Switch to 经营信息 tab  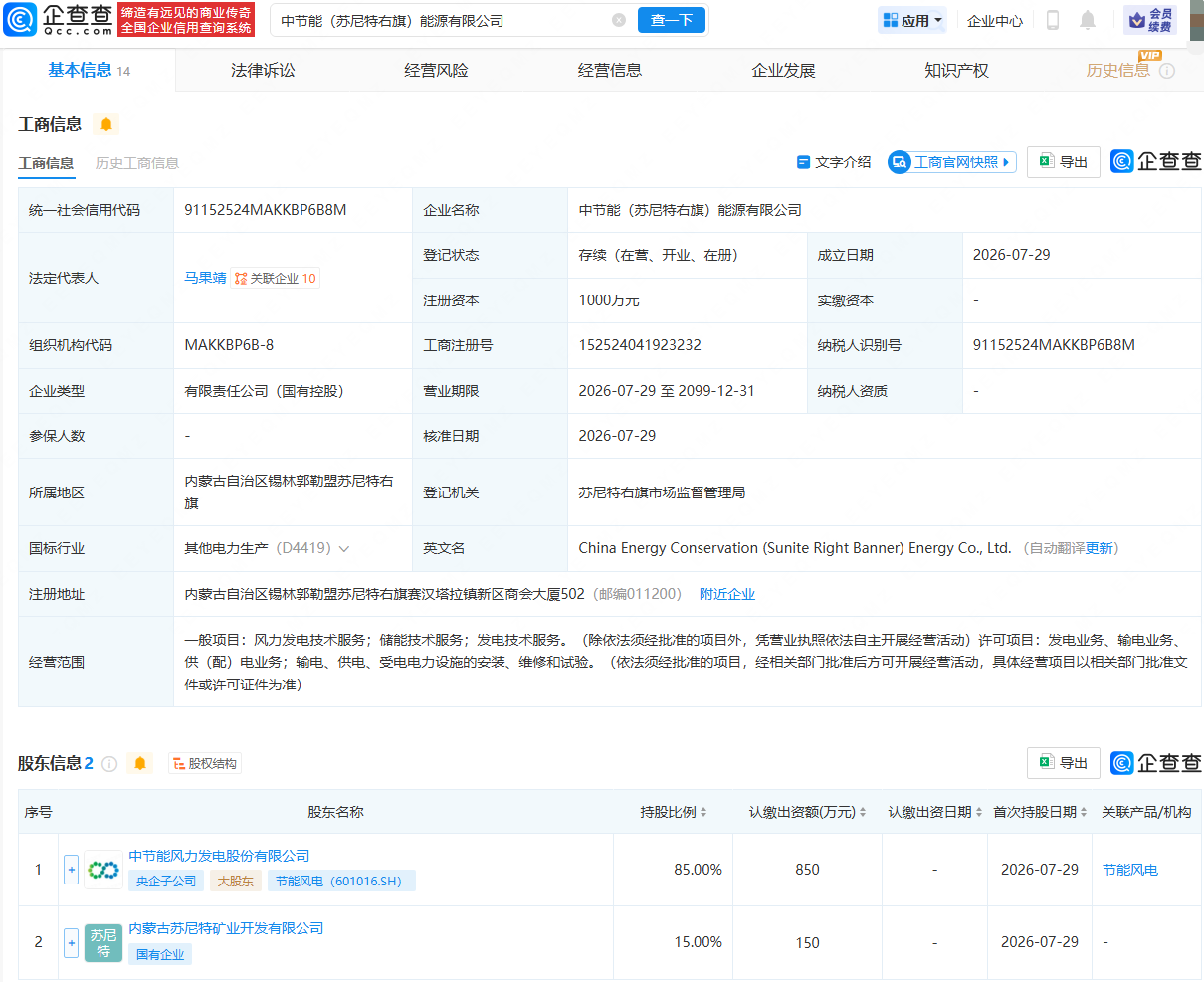[x=610, y=71]
